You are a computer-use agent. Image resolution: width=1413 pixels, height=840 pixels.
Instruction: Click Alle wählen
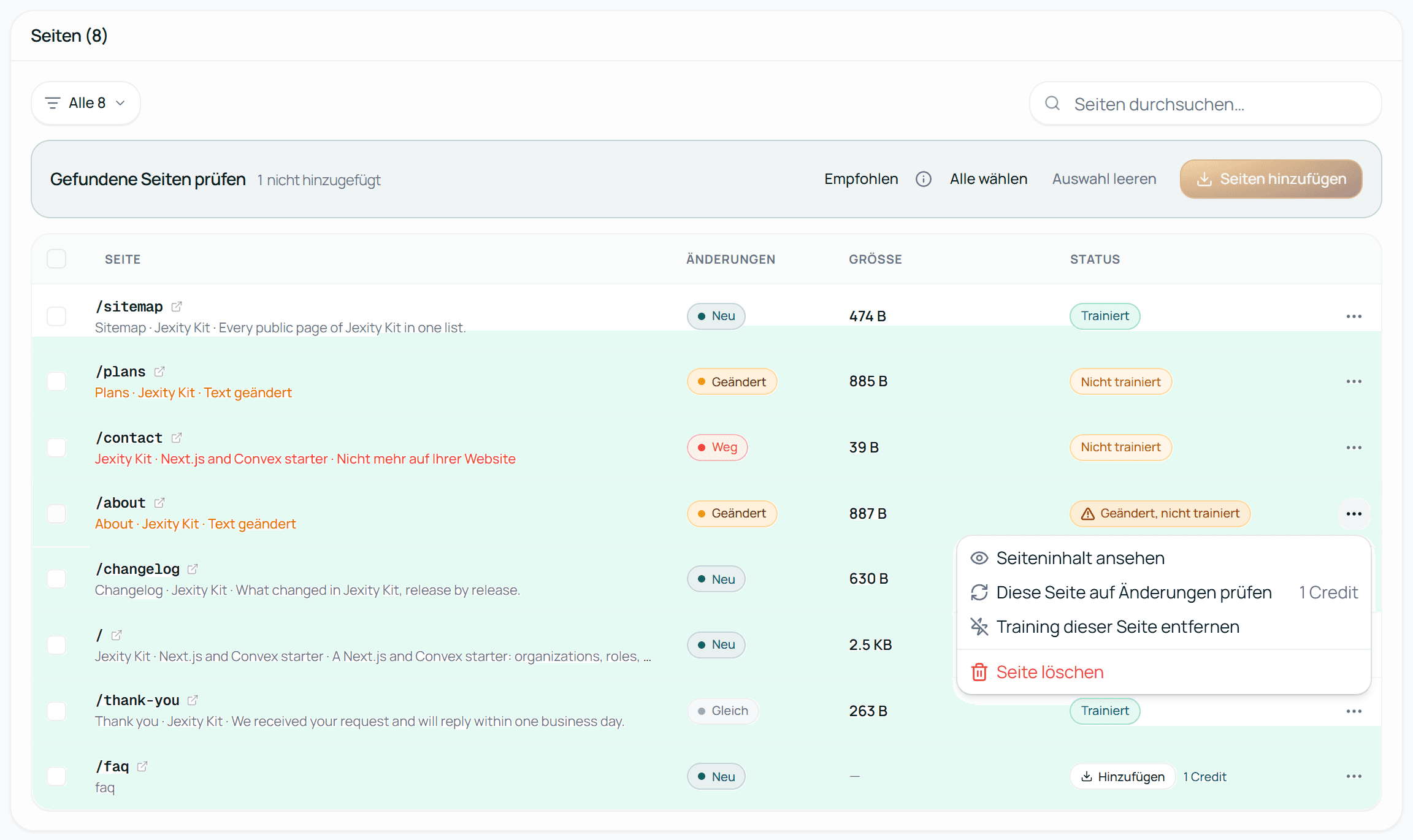pos(989,179)
